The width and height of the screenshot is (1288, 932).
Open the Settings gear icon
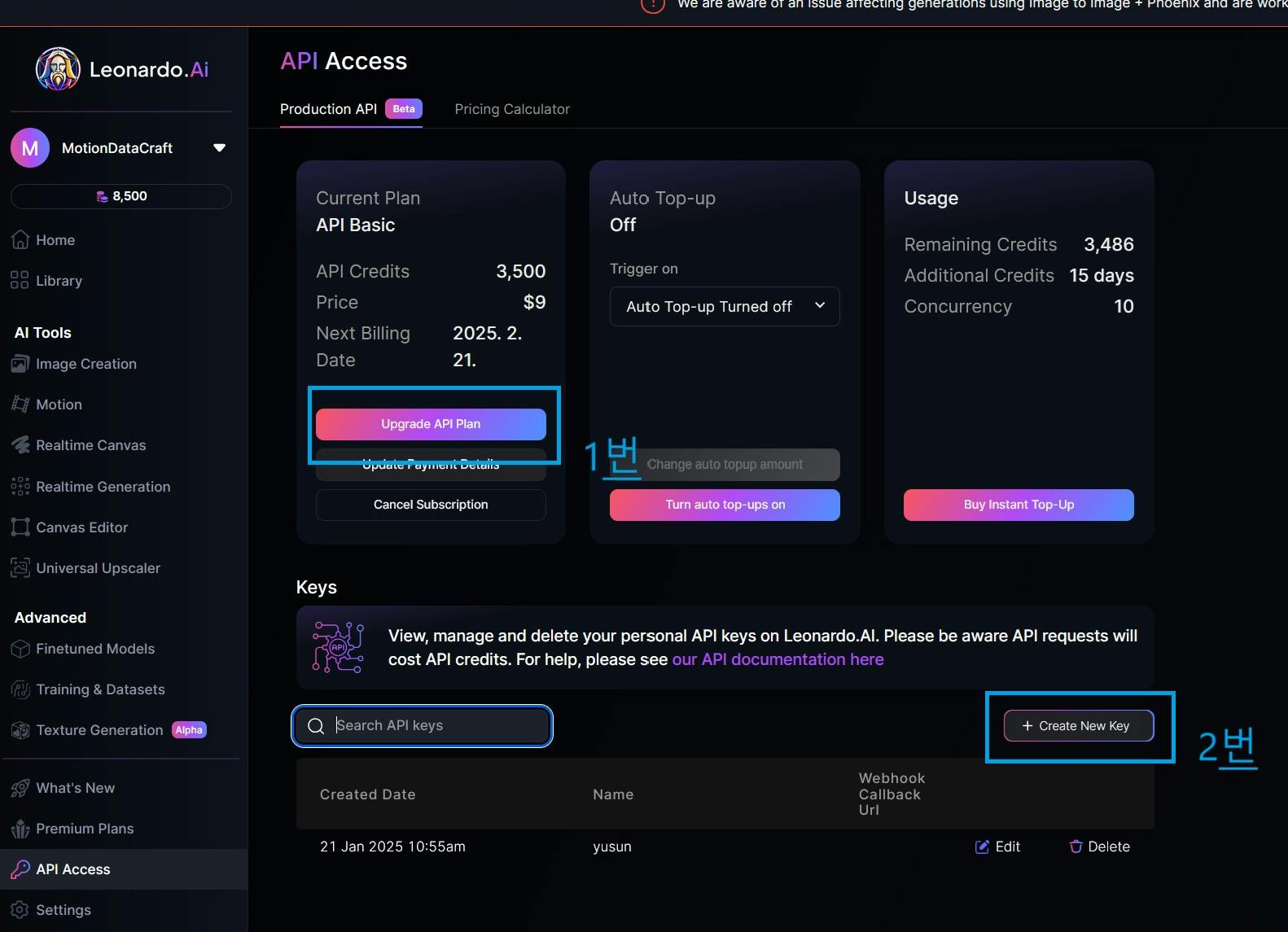pos(20,910)
